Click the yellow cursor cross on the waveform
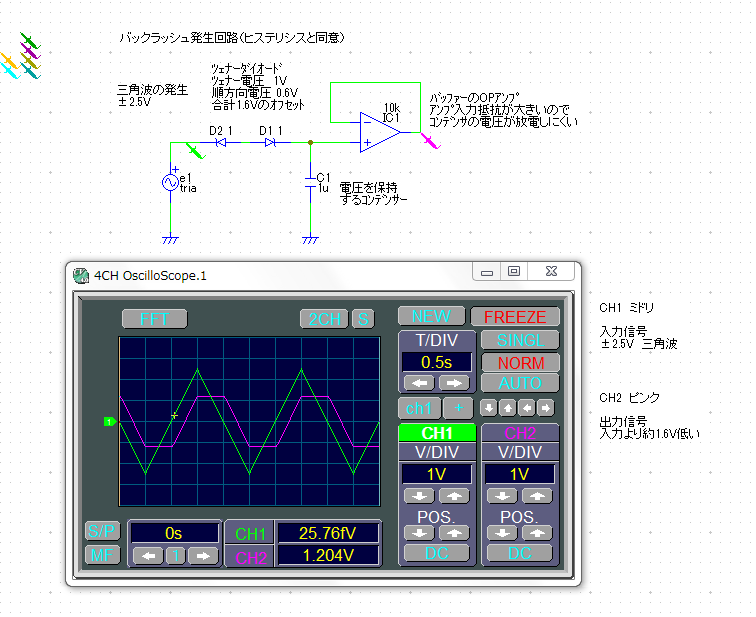This screenshot has width=756, height=617. (175, 415)
